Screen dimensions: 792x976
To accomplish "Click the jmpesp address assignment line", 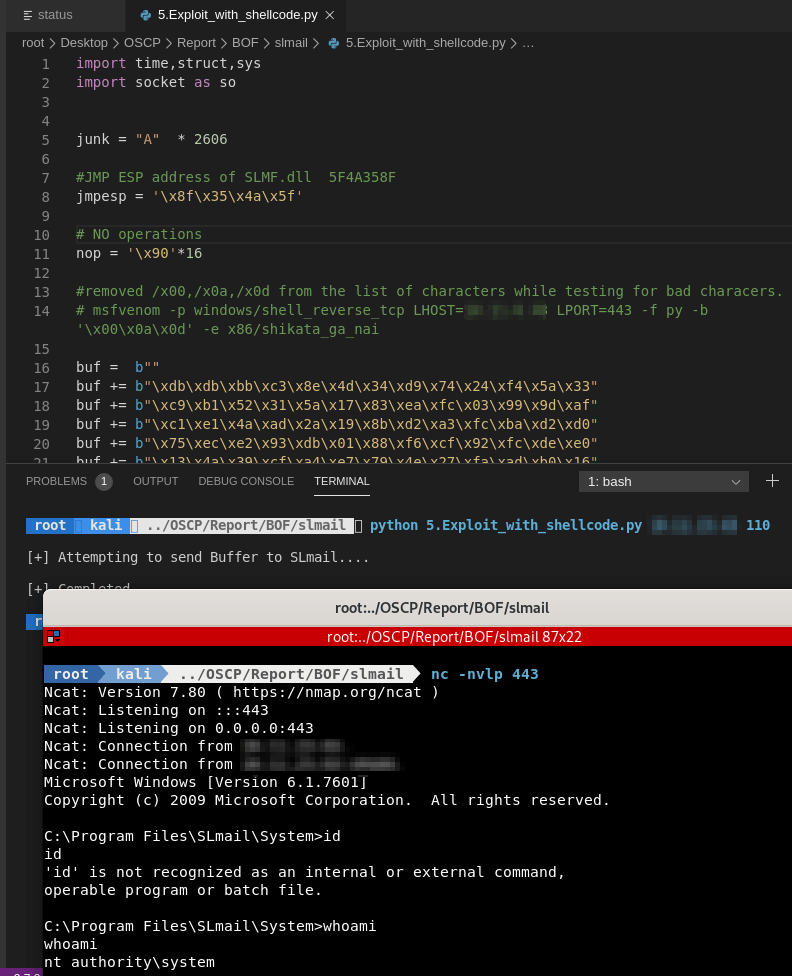I will pyautogui.click(x=189, y=197).
